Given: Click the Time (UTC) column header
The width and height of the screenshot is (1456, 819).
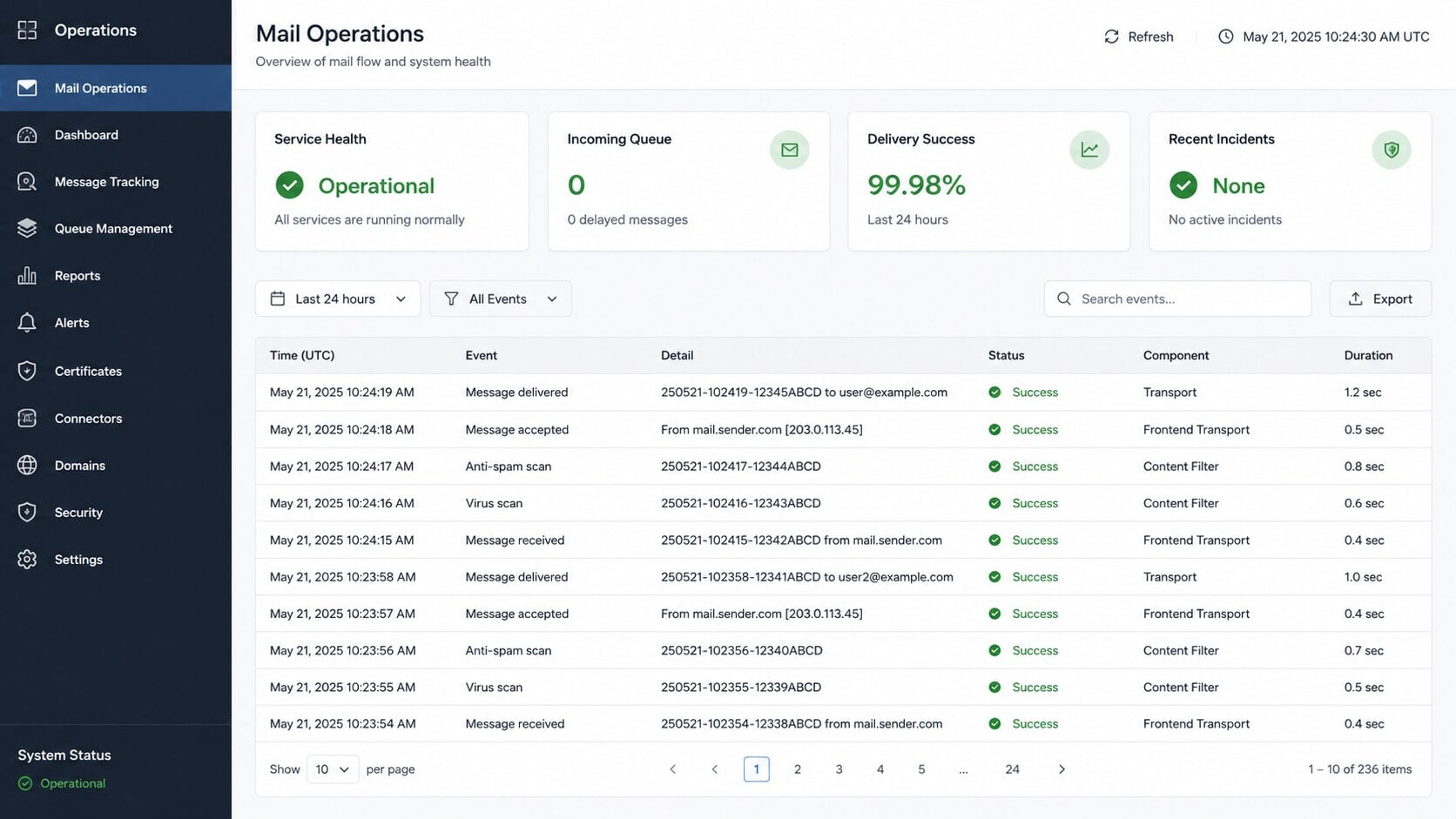Looking at the screenshot, I should (302, 355).
